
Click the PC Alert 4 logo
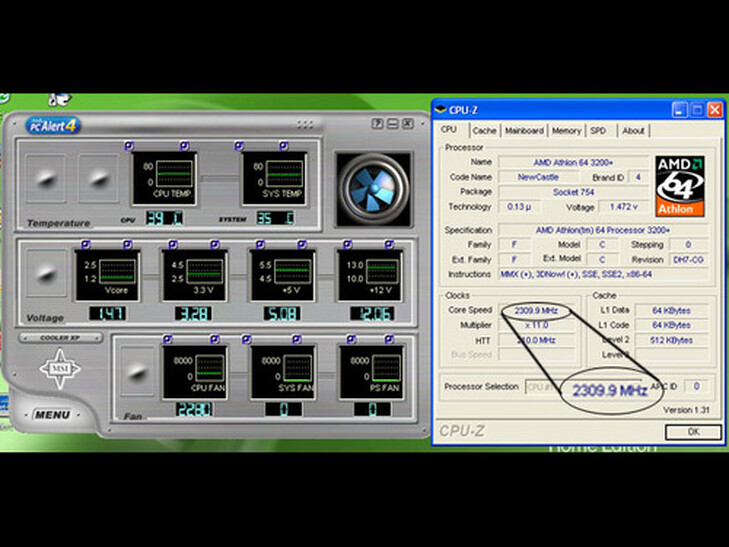click(x=53, y=125)
